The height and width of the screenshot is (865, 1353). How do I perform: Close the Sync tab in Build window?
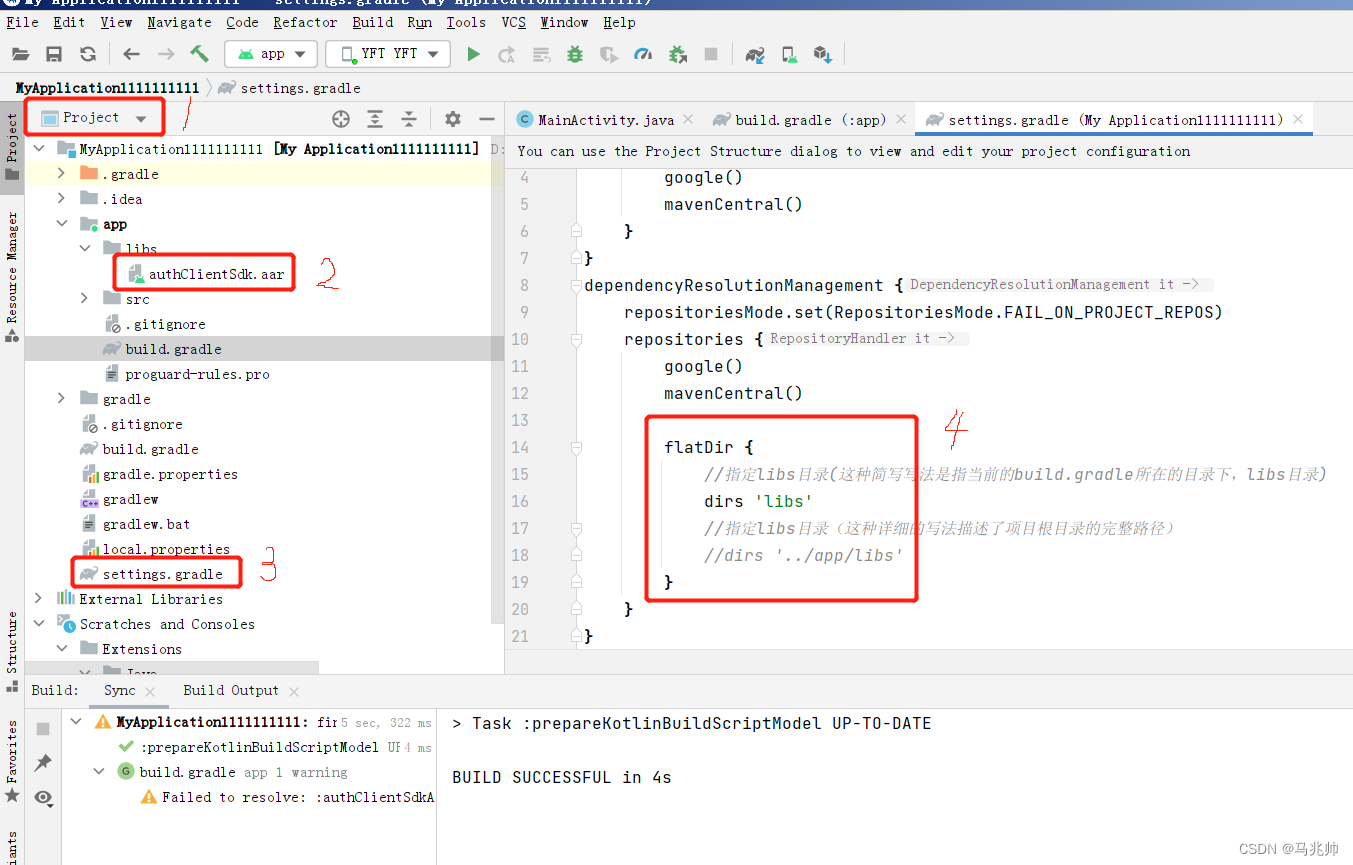[153, 690]
